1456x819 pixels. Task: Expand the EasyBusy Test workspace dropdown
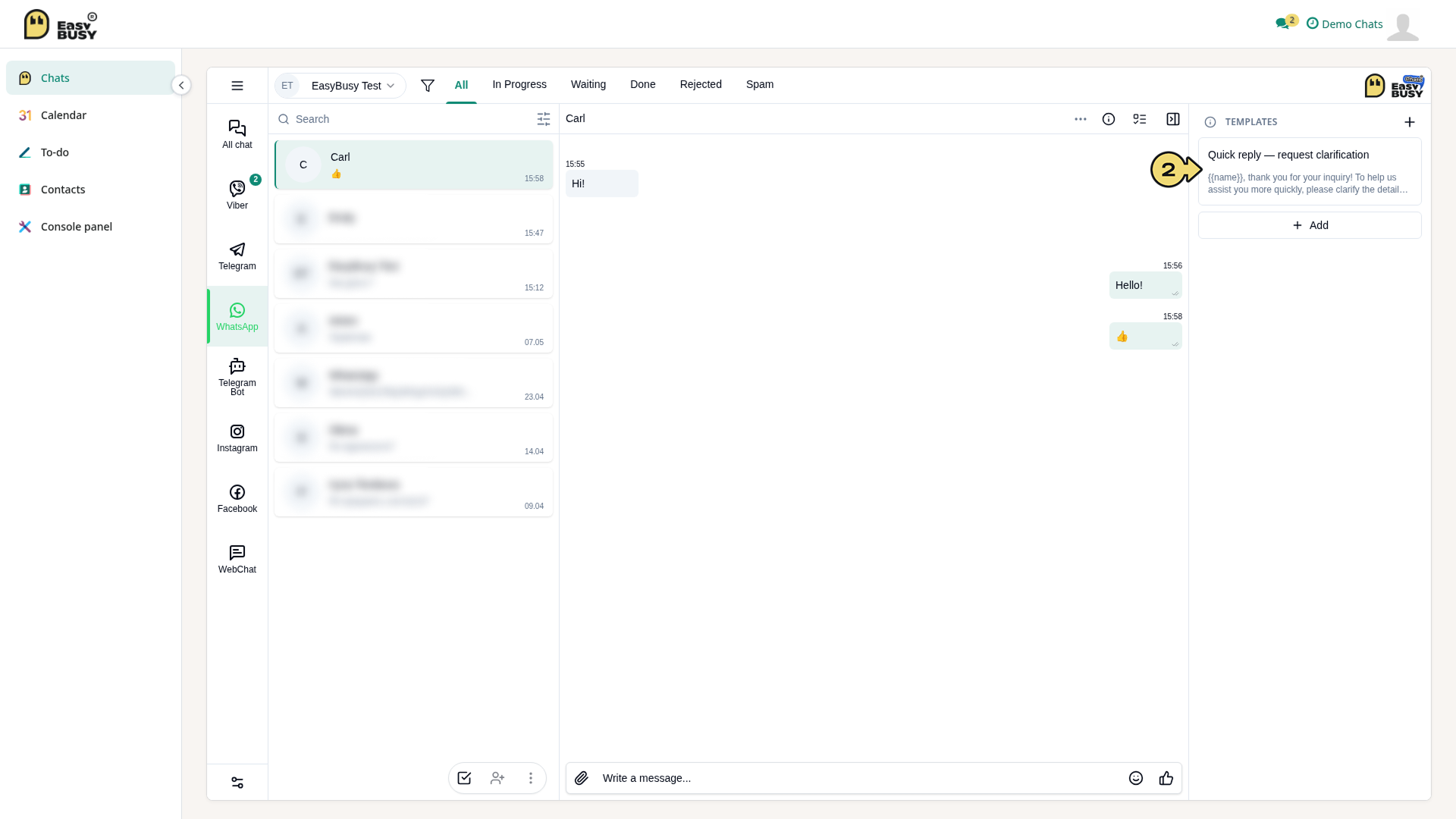(340, 86)
